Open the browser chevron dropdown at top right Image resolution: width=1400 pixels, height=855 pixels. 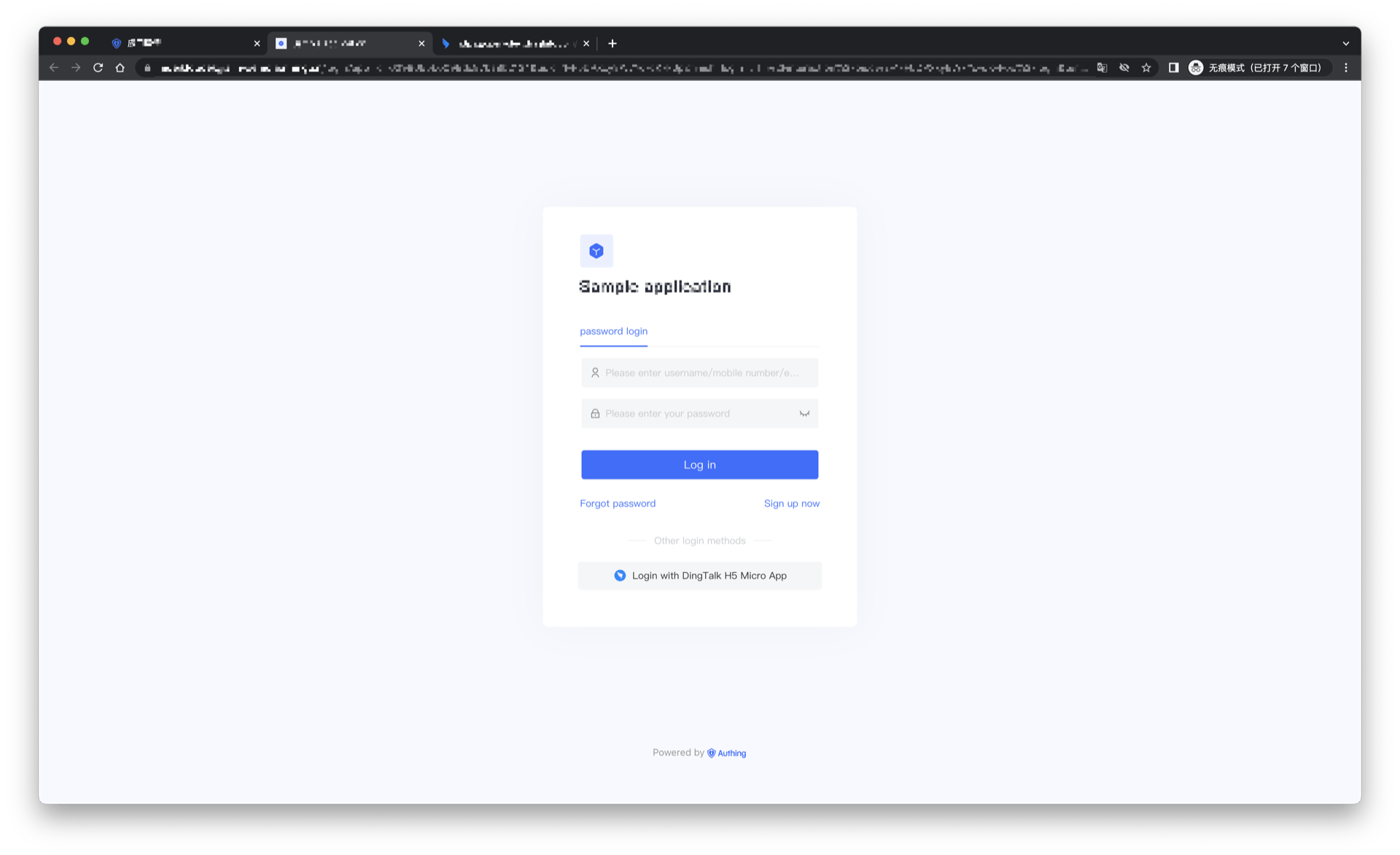point(1346,43)
